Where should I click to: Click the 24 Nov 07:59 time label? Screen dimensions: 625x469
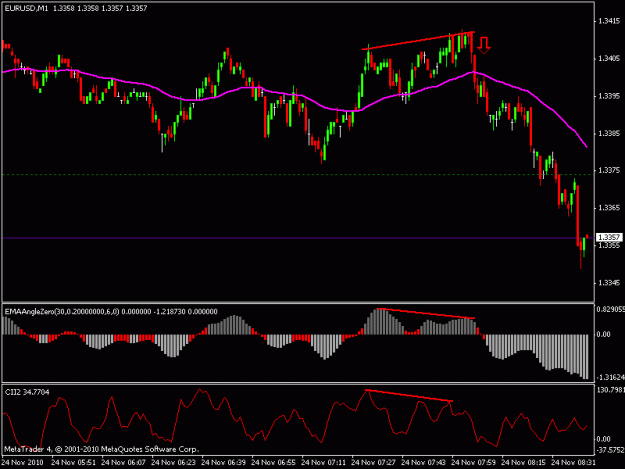click(474, 463)
